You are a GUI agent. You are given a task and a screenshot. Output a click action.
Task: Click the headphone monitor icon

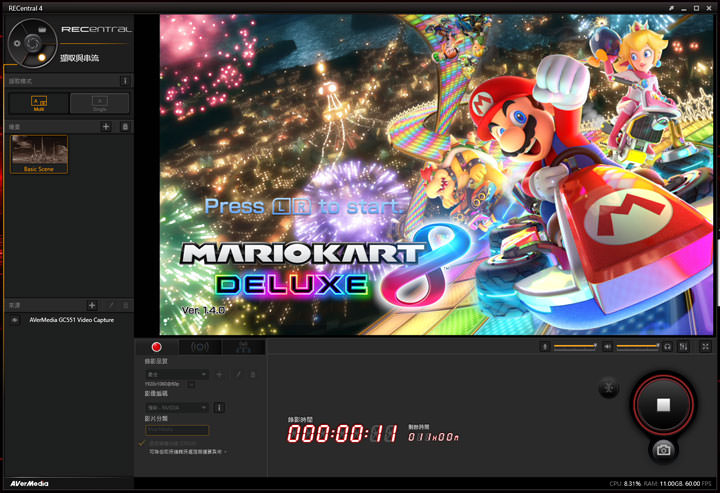click(x=667, y=346)
